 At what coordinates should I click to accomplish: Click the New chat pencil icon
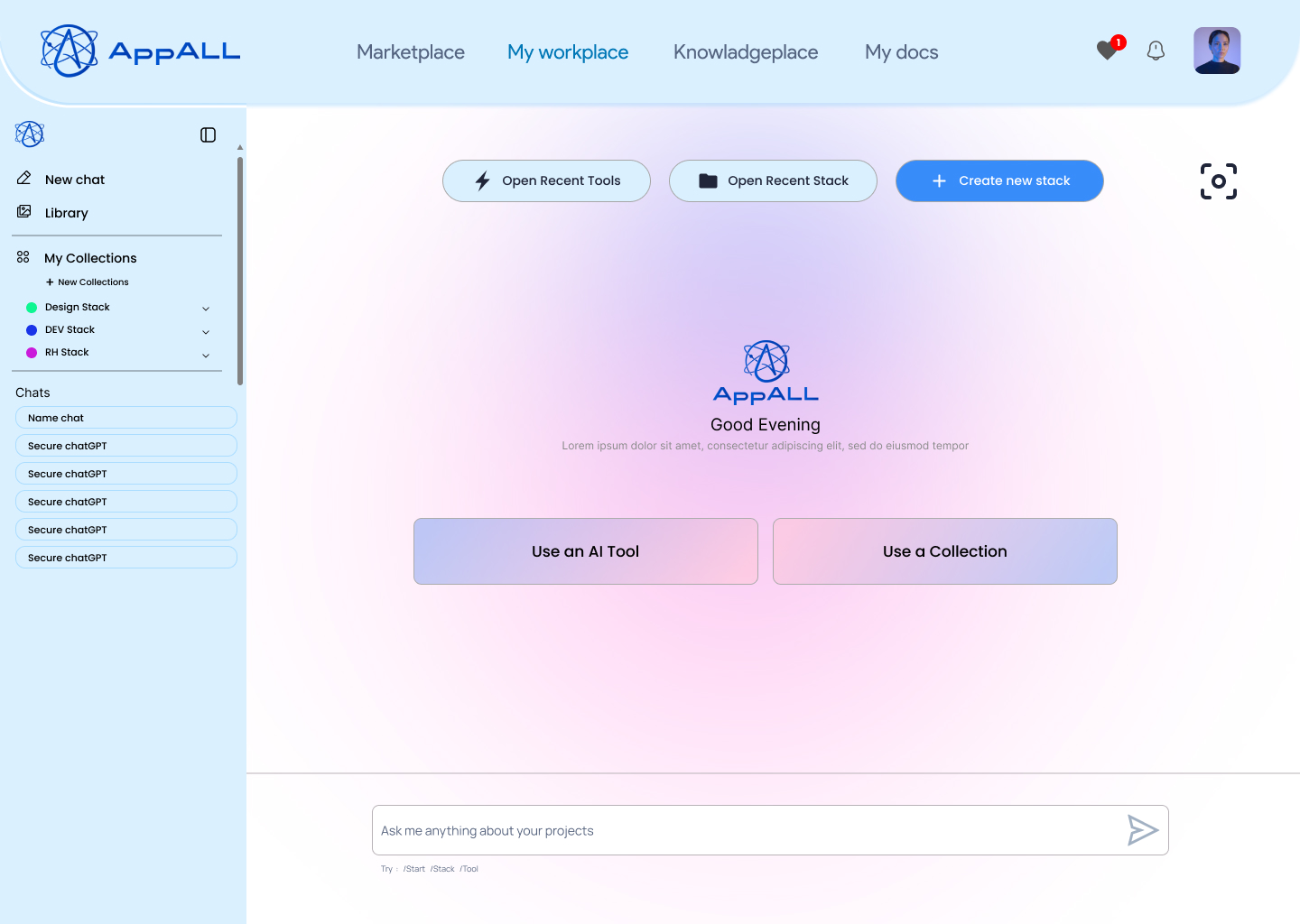pyautogui.click(x=24, y=179)
